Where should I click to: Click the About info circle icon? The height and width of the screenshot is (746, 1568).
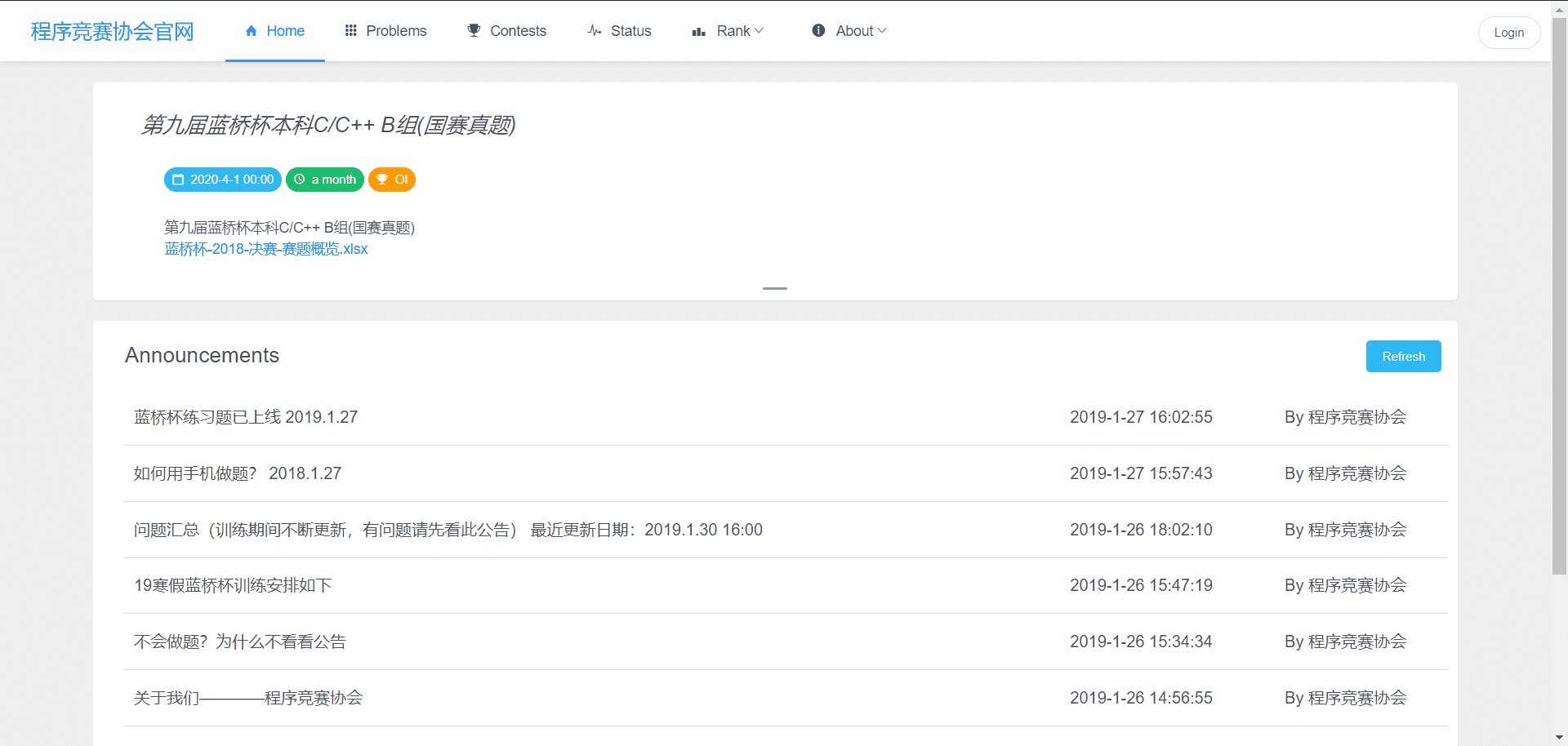point(818,31)
